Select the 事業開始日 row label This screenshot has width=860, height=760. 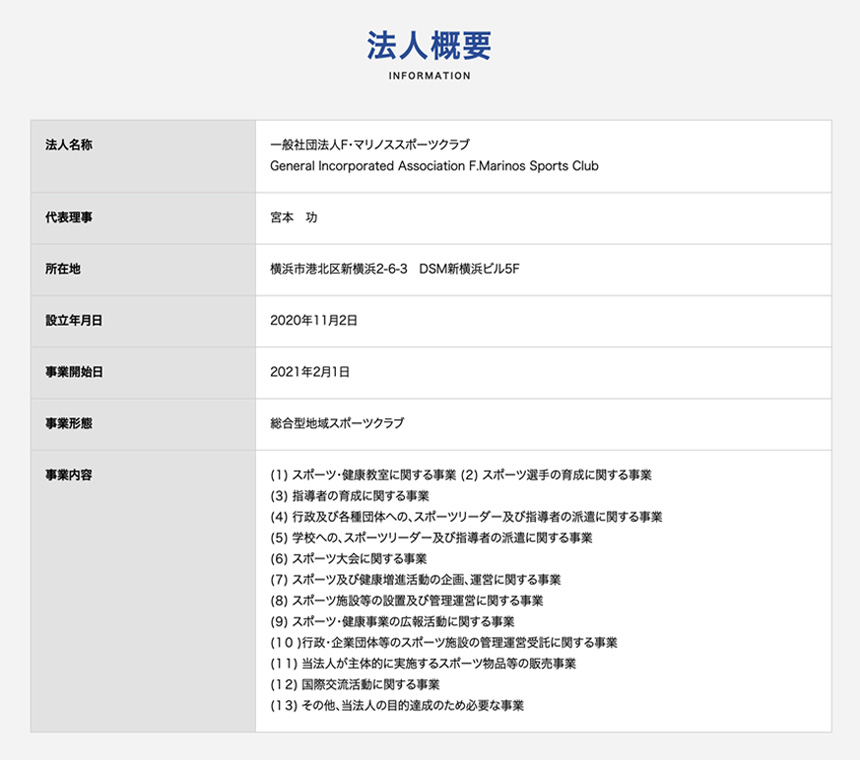73,372
